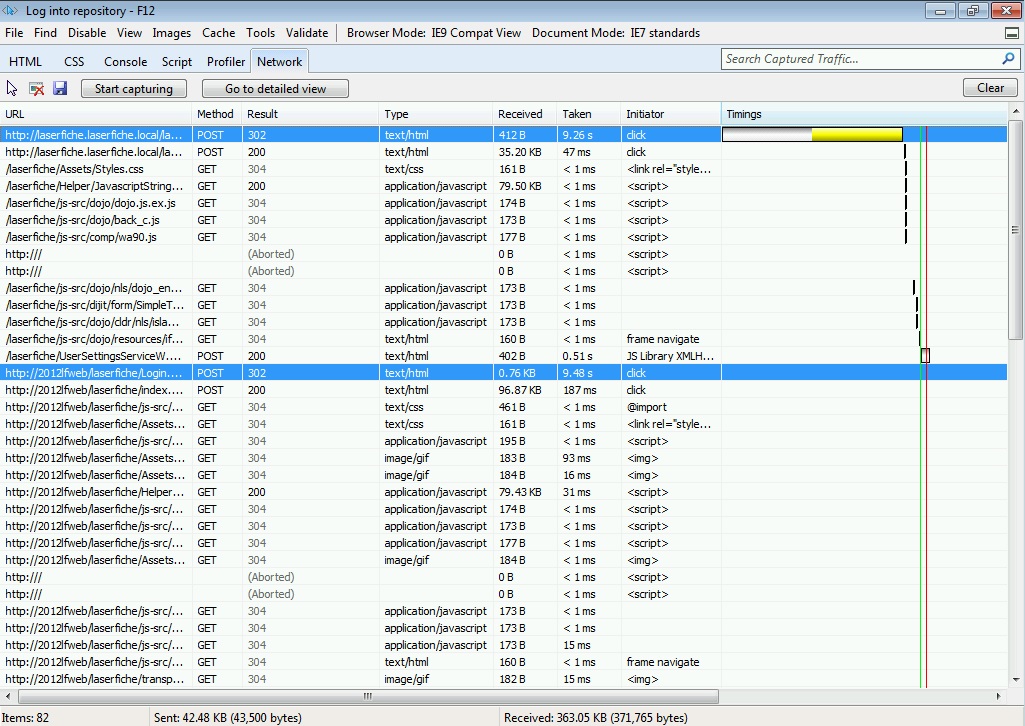Switch to the Console tab
1025x726 pixels.
pyautogui.click(x=125, y=62)
